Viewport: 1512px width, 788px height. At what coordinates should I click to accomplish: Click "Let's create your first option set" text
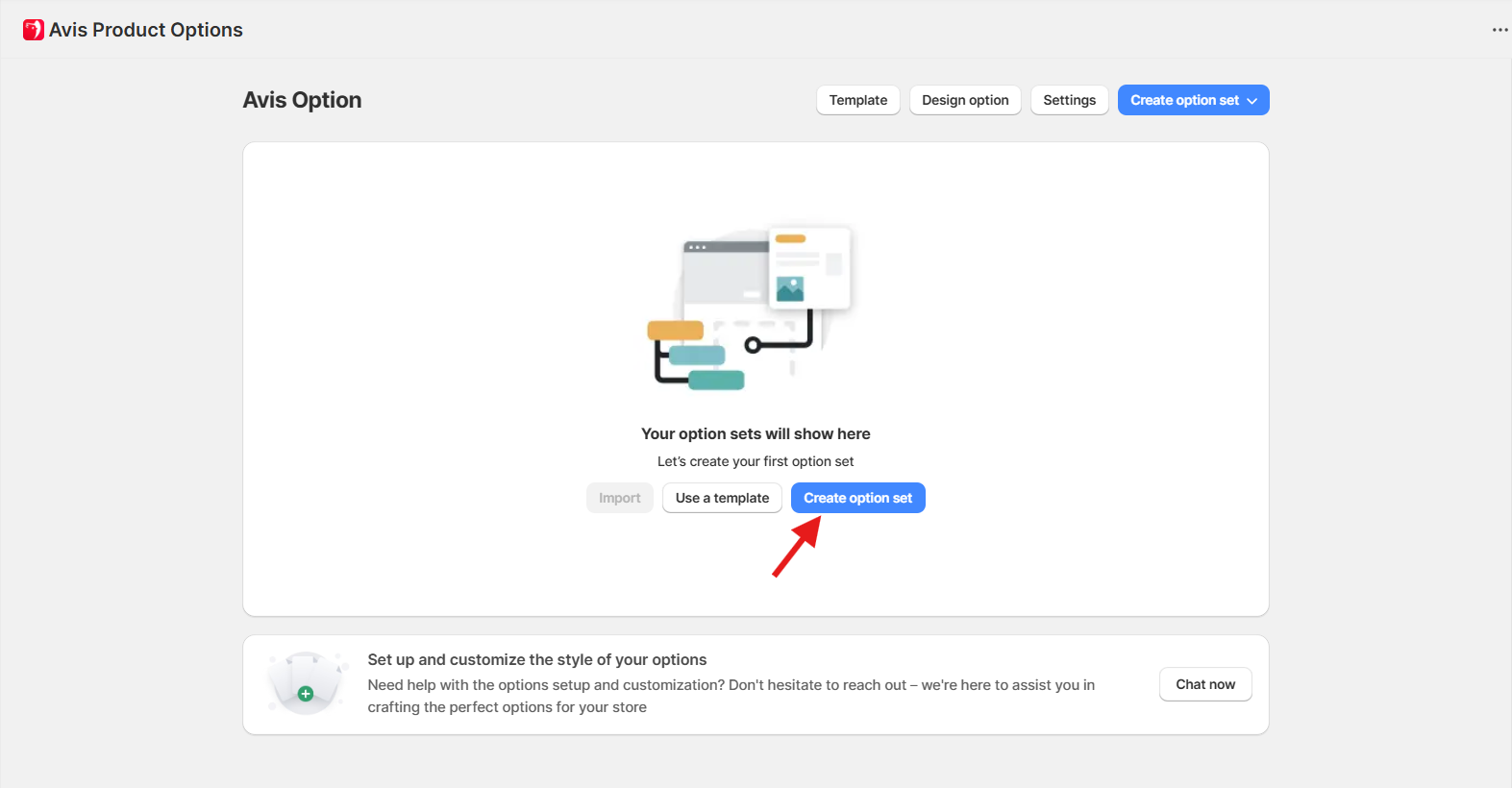point(756,461)
